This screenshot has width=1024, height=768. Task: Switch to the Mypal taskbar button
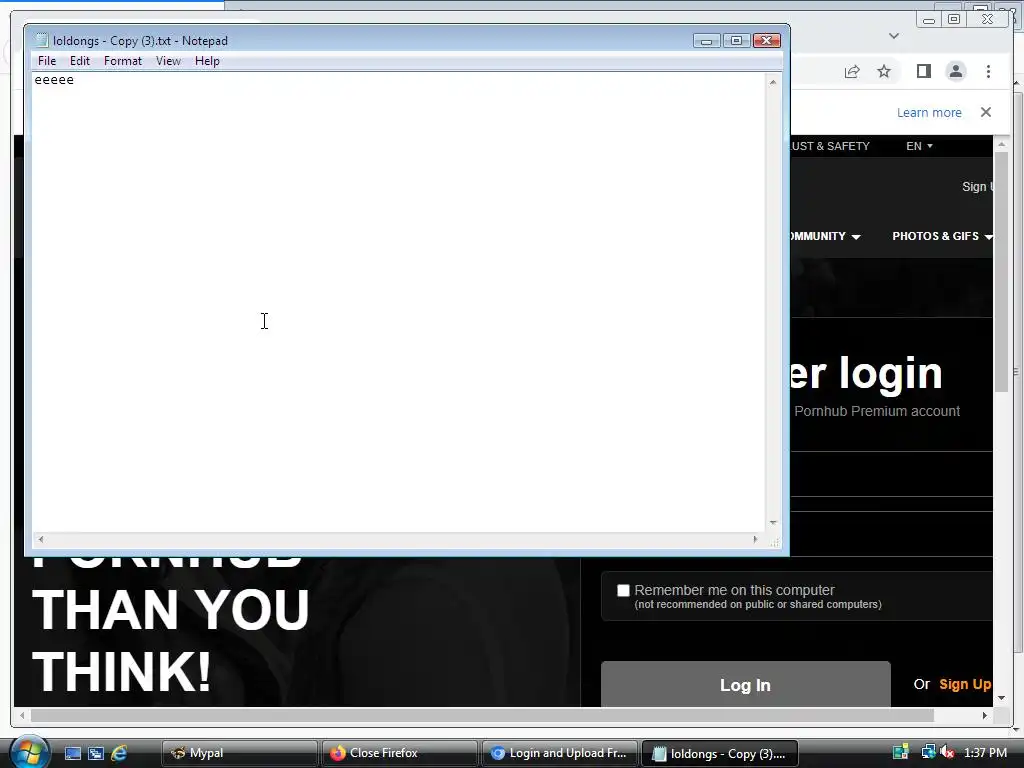[239, 754]
